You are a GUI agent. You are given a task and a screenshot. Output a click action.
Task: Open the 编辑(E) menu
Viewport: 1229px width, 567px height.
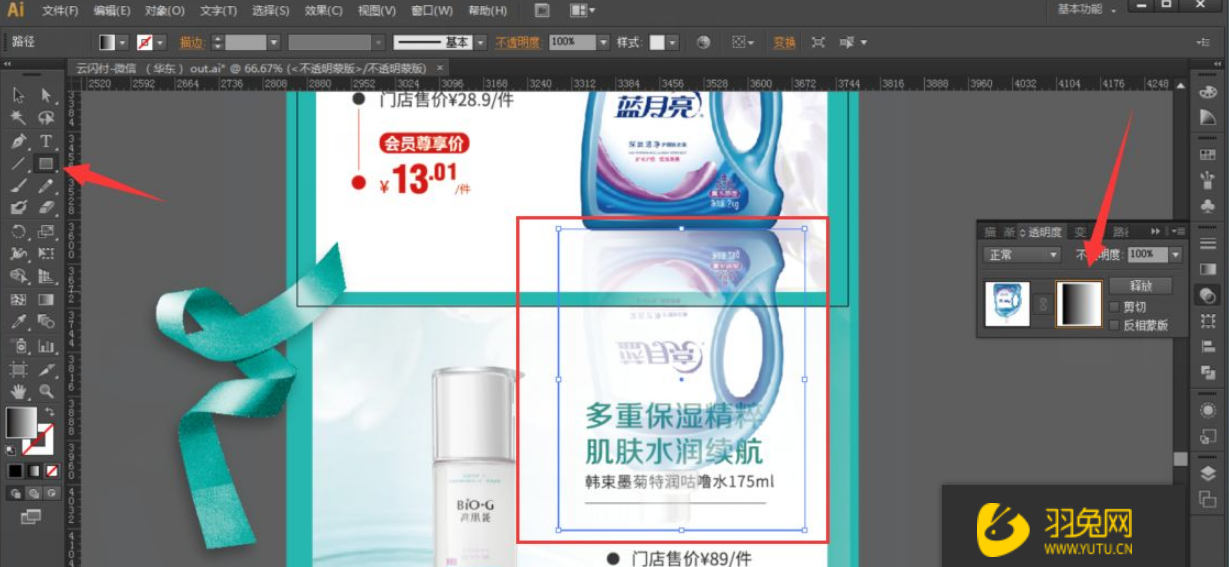point(112,10)
